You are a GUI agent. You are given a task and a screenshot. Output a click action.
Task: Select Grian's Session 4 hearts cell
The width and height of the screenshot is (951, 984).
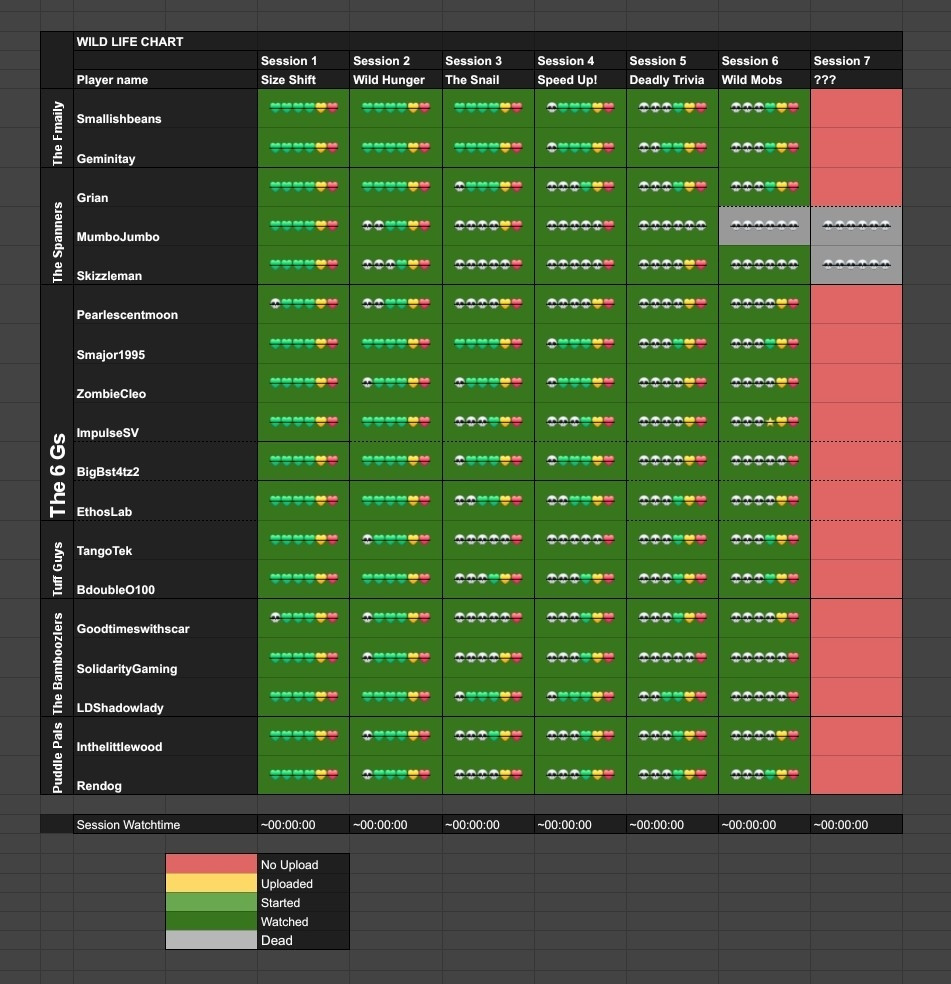[580, 187]
